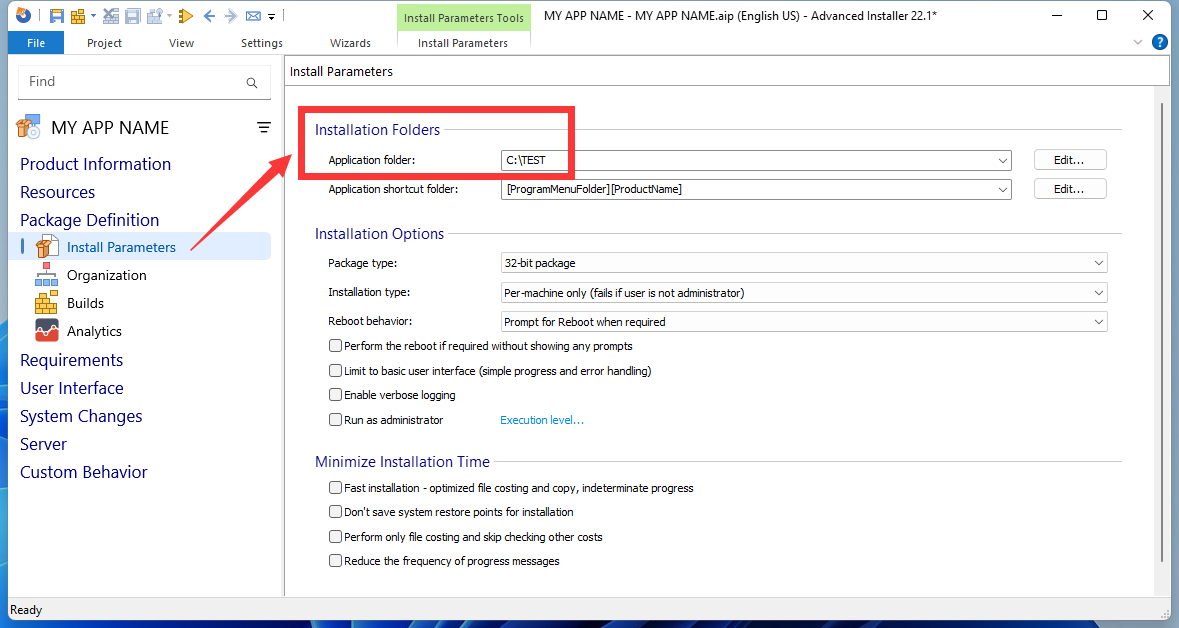Click the Organization page icon in sidebar
The image size is (1179, 628).
[47, 275]
